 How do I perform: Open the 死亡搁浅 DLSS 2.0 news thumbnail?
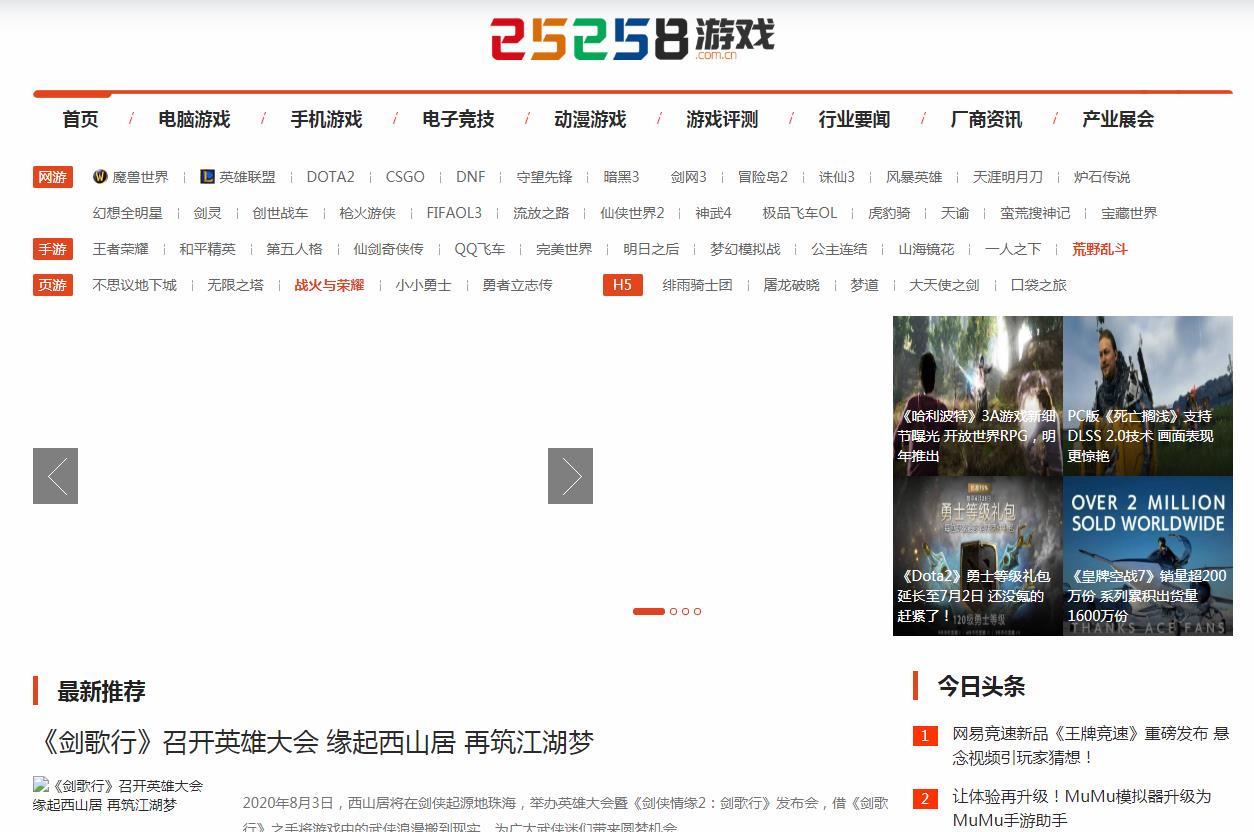[x=1148, y=396]
